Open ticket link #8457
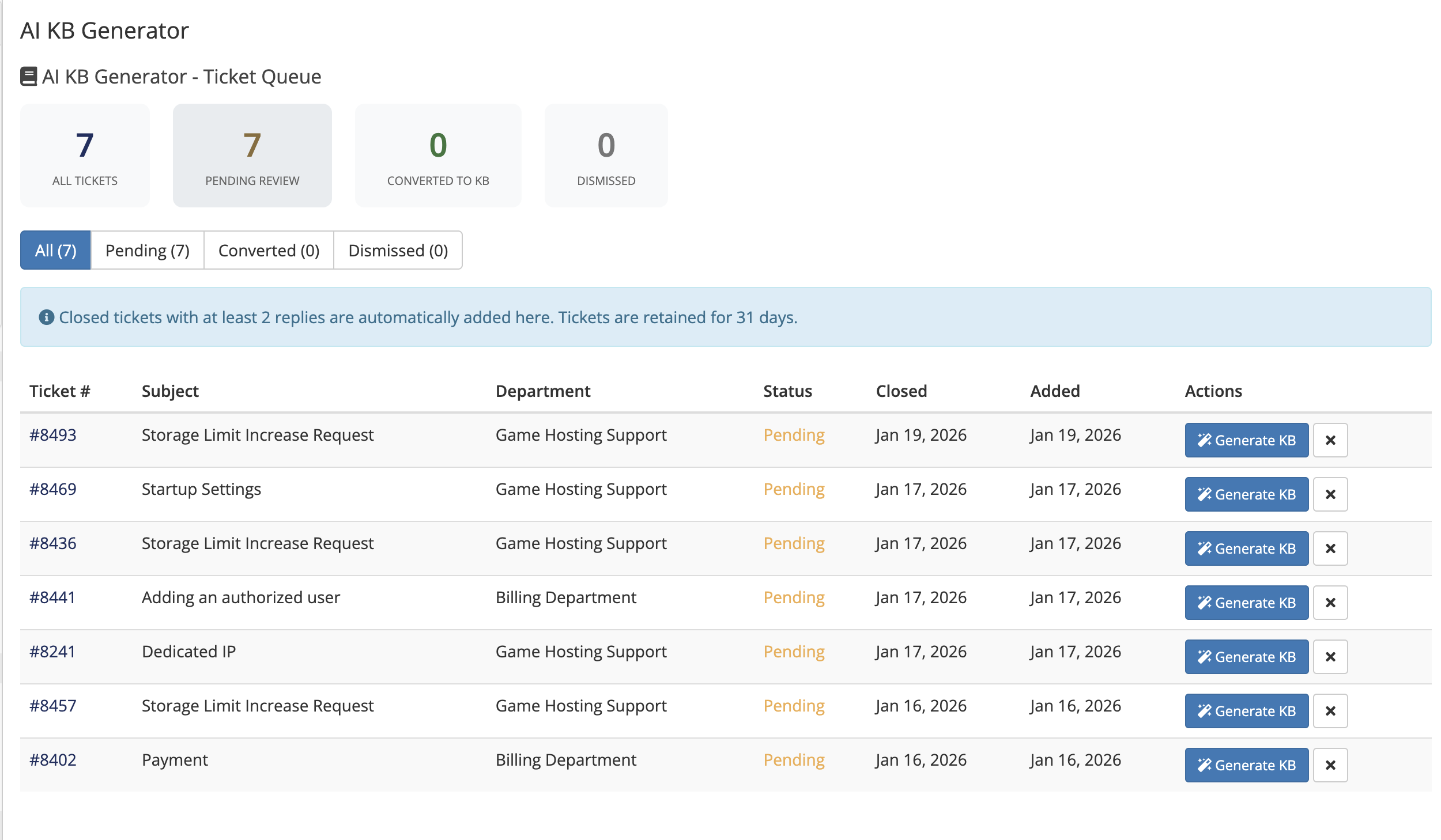The height and width of the screenshot is (840, 1441). 52,706
